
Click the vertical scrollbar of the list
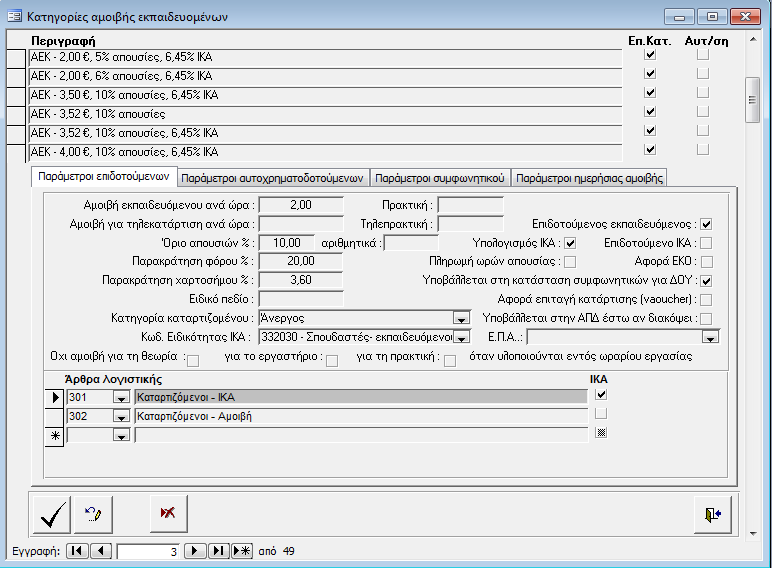[753, 100]
